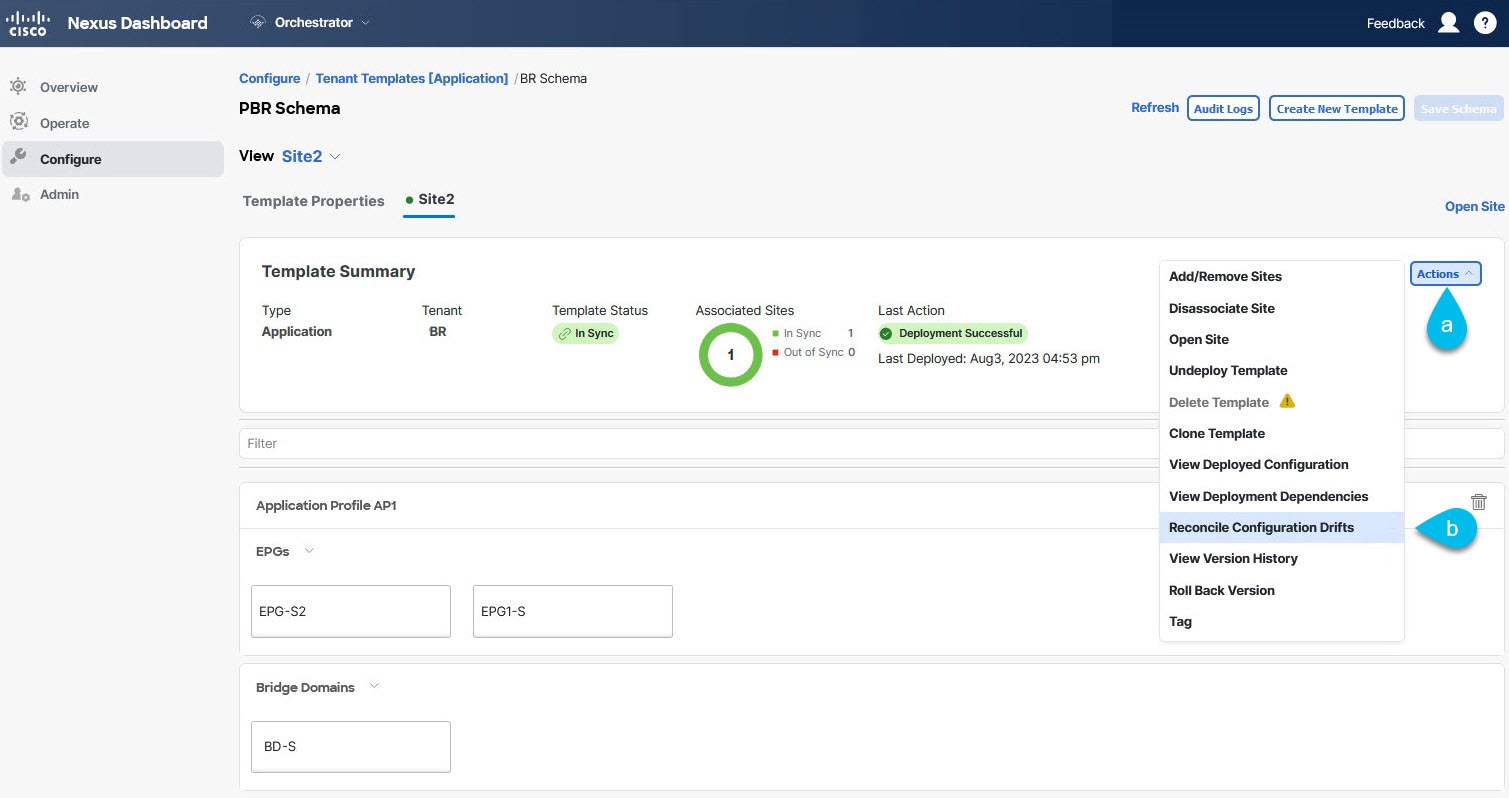Click the Orchestrator service icon
This screenshot has width=1509, height=798.
pos(257,23)
